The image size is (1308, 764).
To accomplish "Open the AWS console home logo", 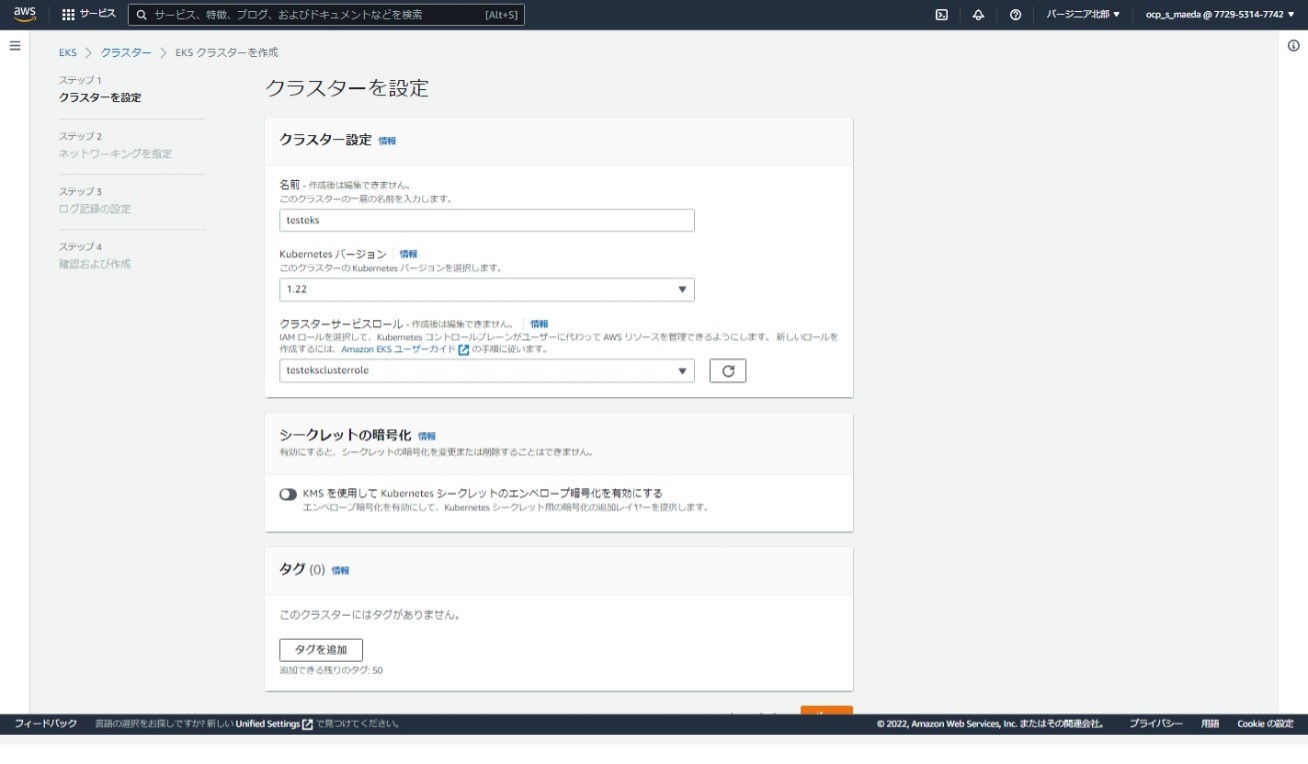I will [x=25, y=14].
